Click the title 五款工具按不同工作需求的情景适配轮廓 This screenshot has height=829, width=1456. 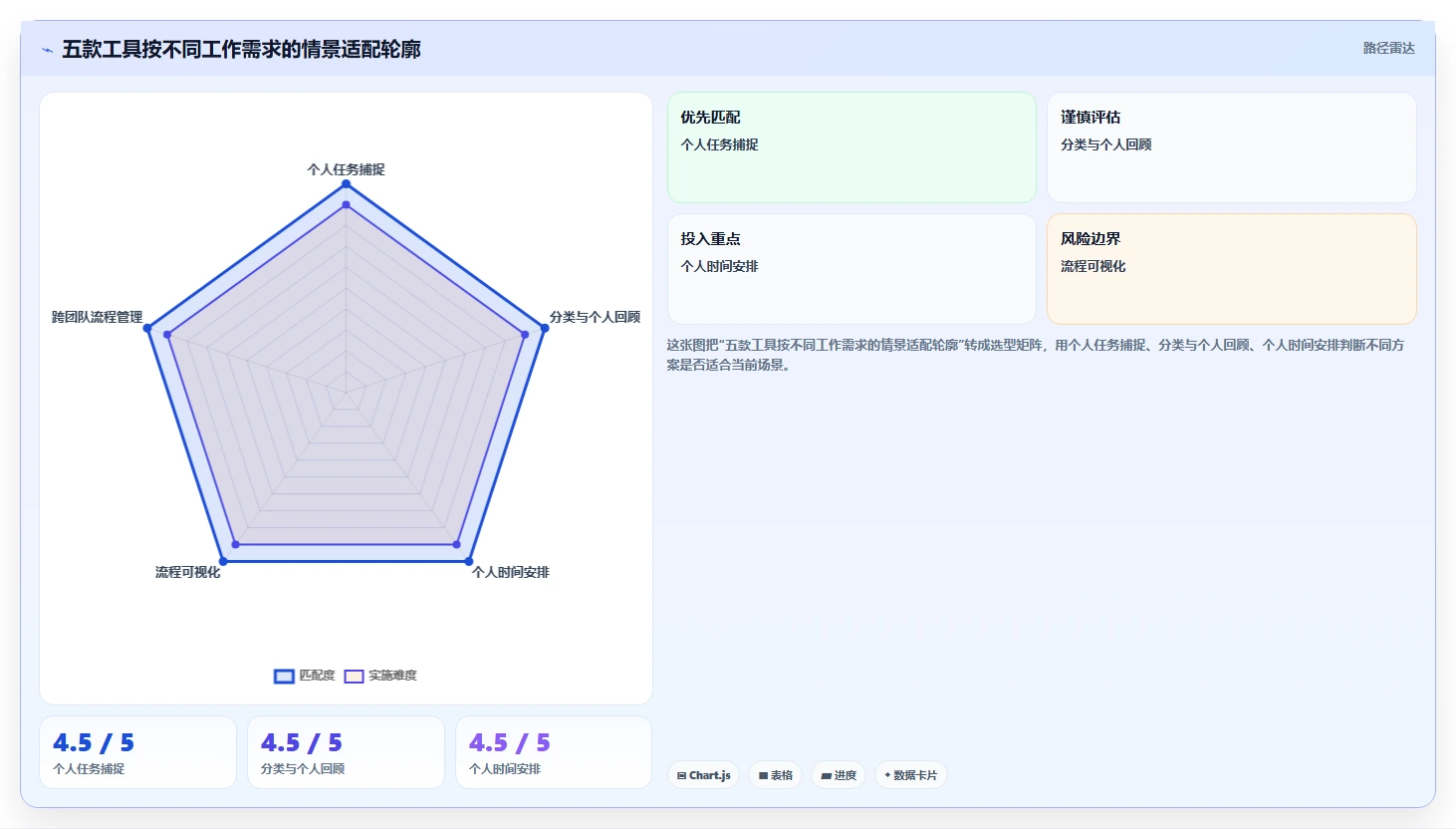click(x=241, y=49)
